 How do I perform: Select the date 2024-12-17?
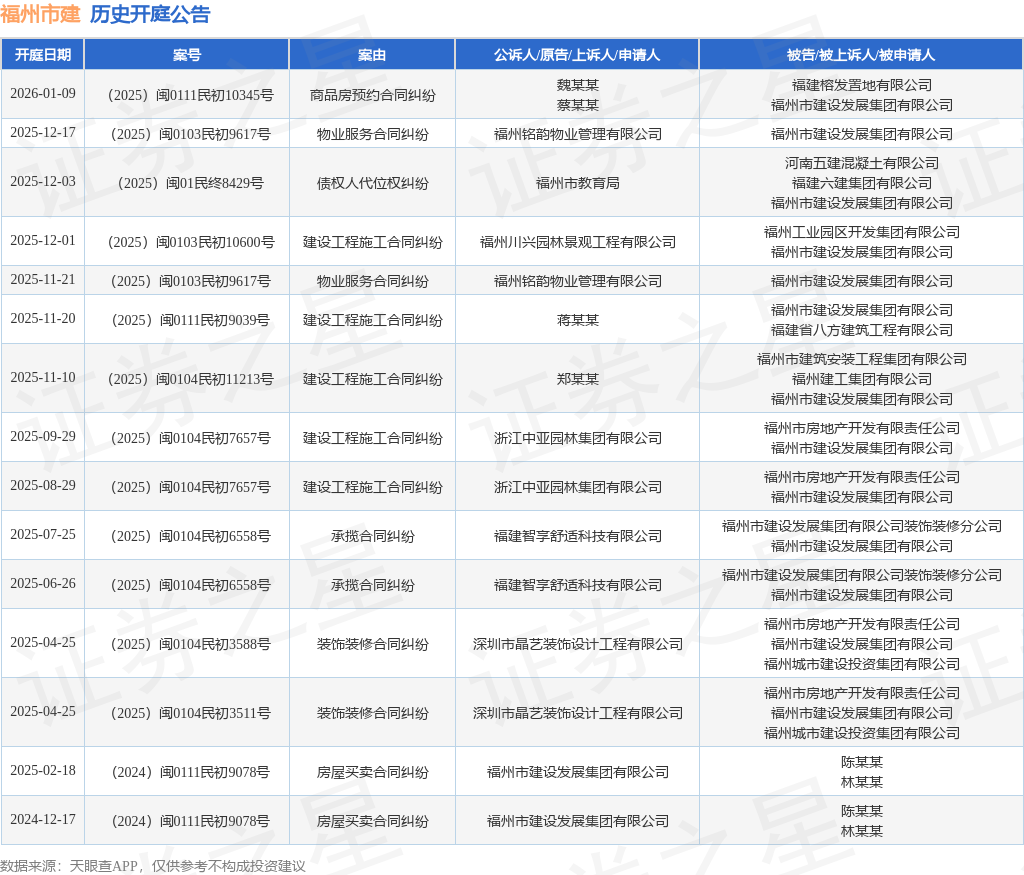click(43, 819)
